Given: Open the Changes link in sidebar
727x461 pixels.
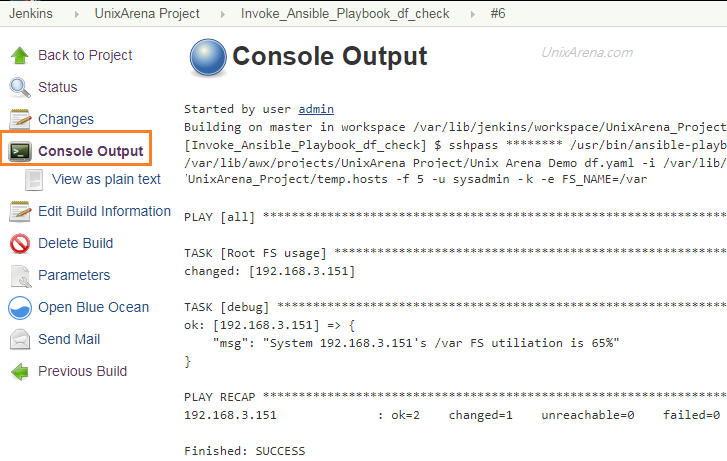Looking at the screenshot, I should [66, 119].
